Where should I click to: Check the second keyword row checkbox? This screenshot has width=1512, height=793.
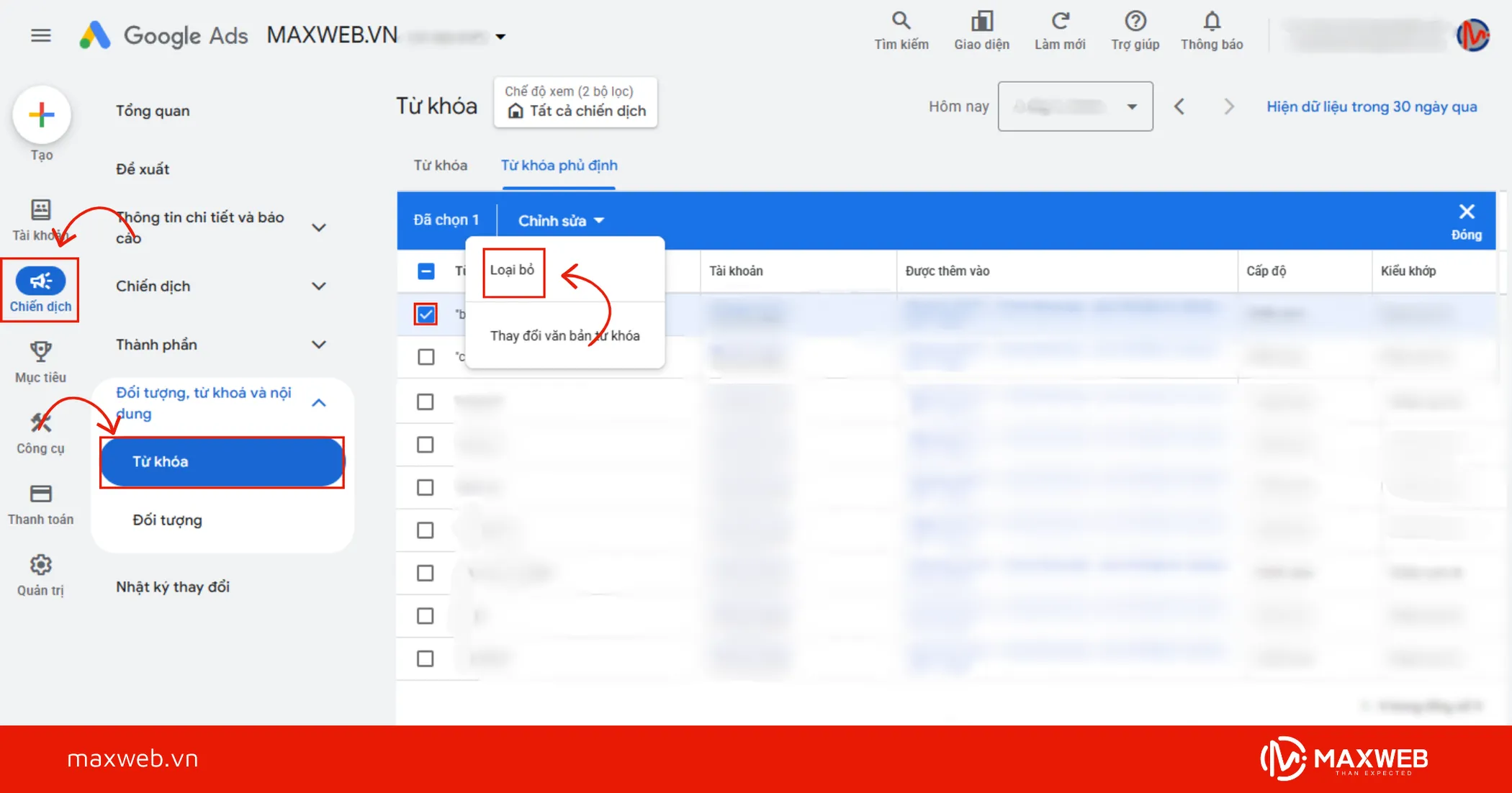coord(426,357)
